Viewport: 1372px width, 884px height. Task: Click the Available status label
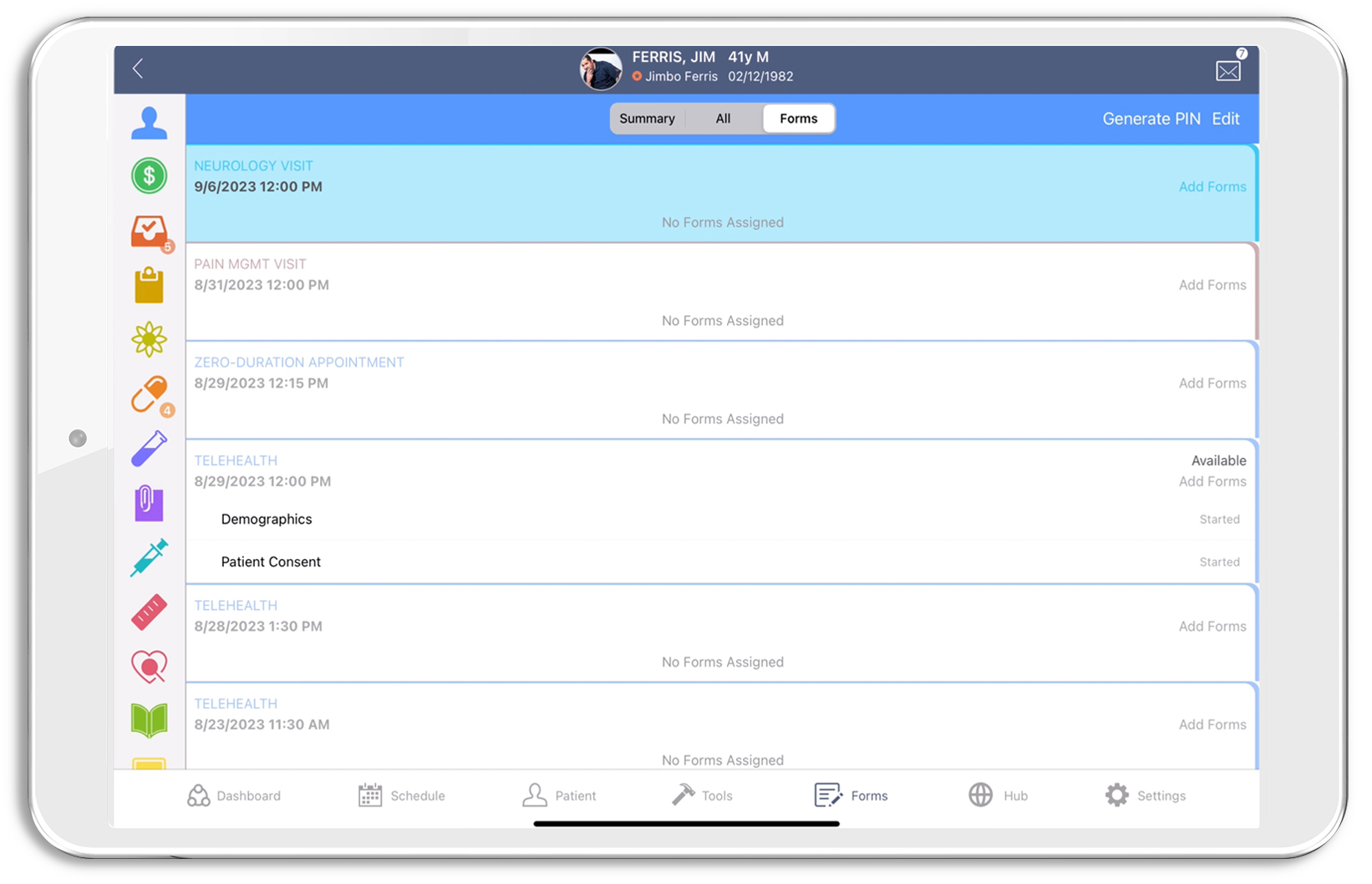click(x=1218, y=460)
